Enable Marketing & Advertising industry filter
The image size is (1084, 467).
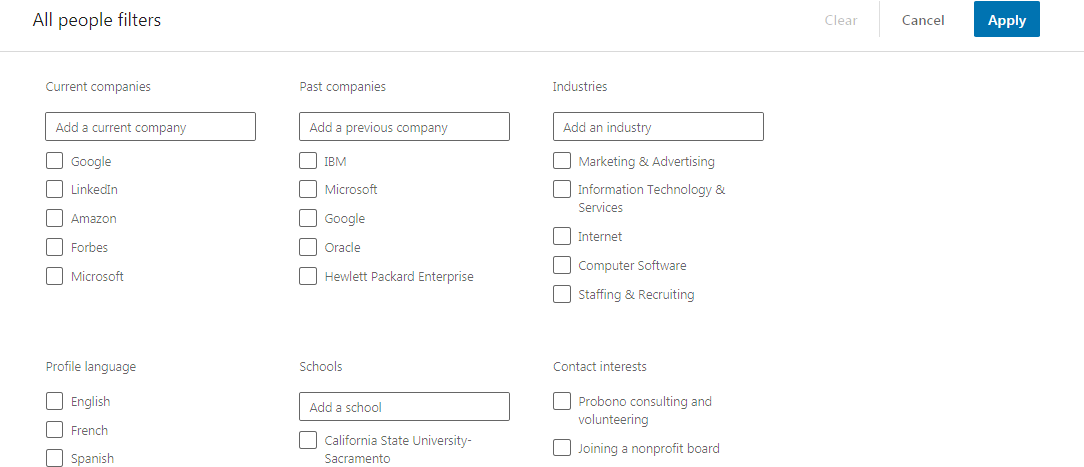(x=562, y=161)
